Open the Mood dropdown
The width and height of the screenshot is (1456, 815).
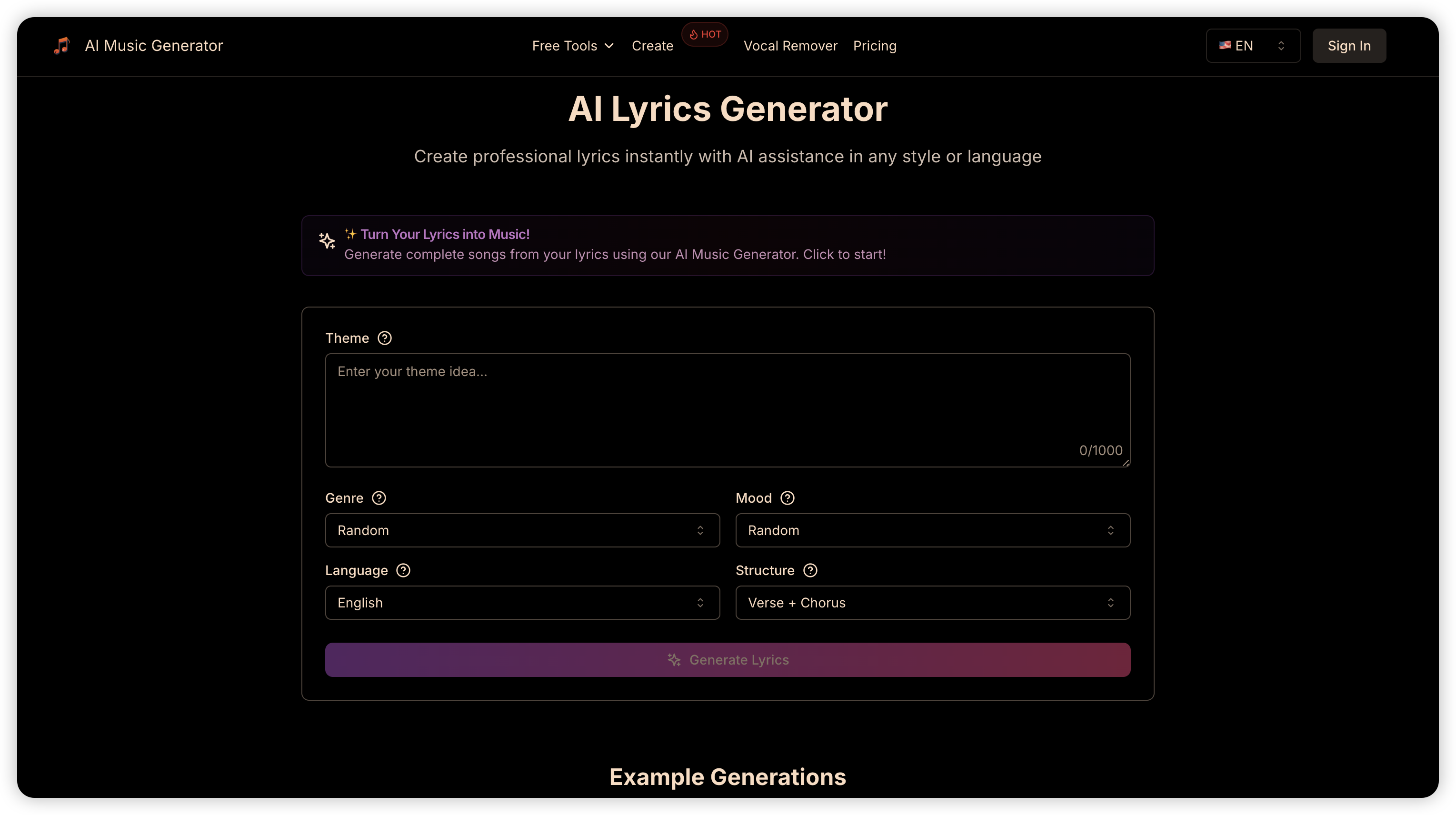click(x=932, y=530)
